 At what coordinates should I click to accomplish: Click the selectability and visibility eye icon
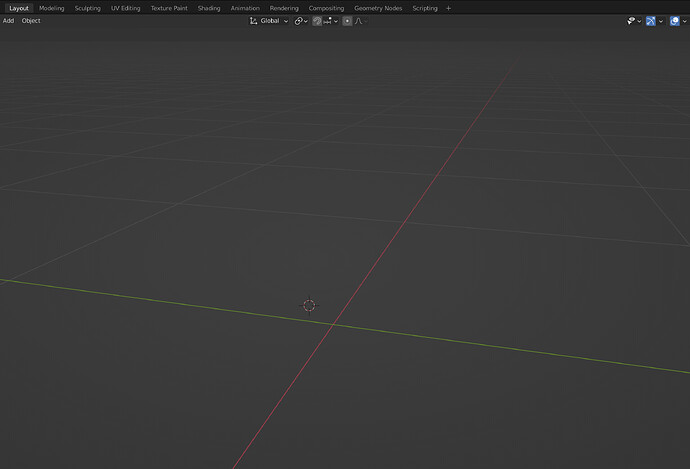coord(631,21)
